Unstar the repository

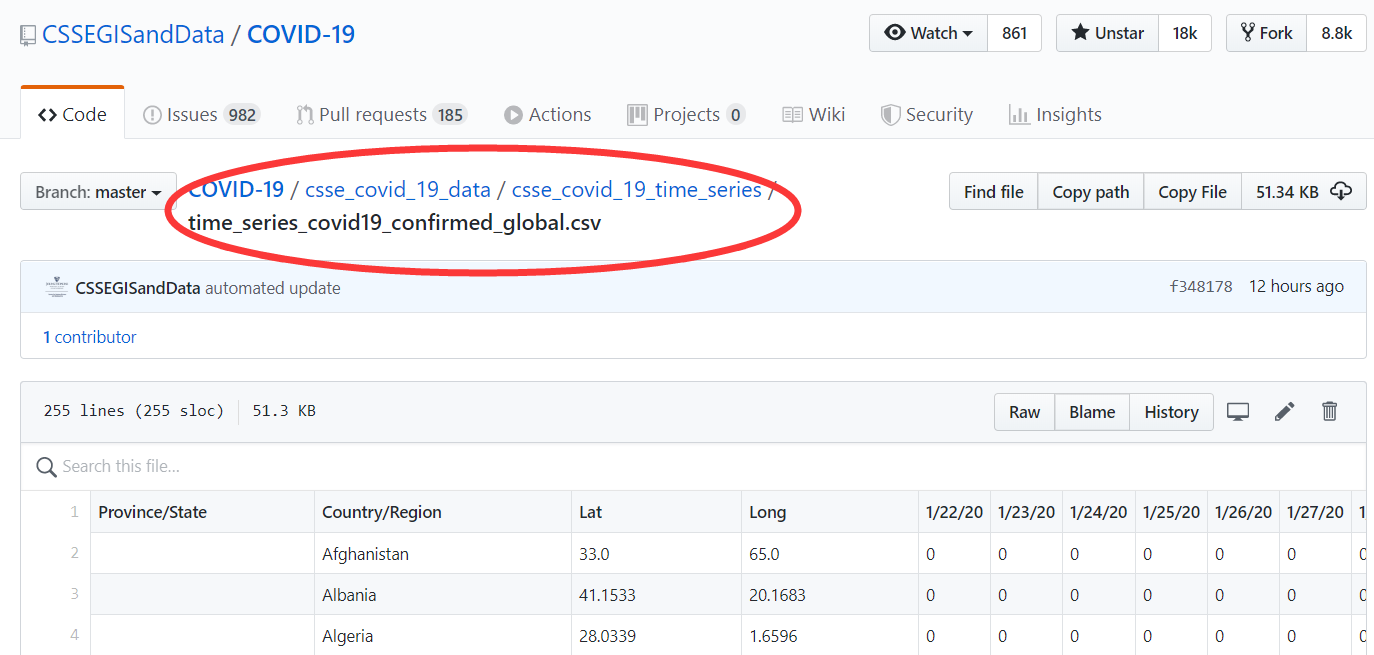coord(1107,33)
